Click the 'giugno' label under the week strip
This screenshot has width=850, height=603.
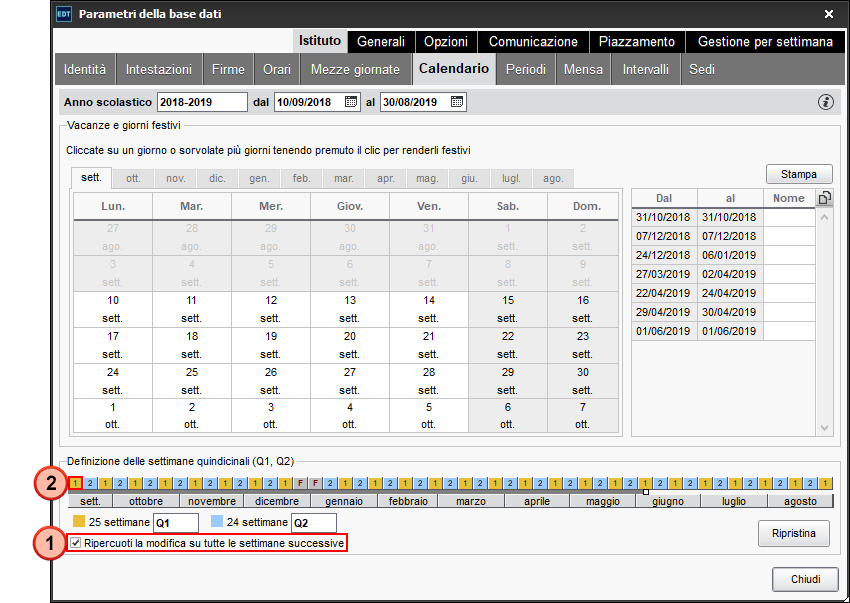tap(668, 501)
